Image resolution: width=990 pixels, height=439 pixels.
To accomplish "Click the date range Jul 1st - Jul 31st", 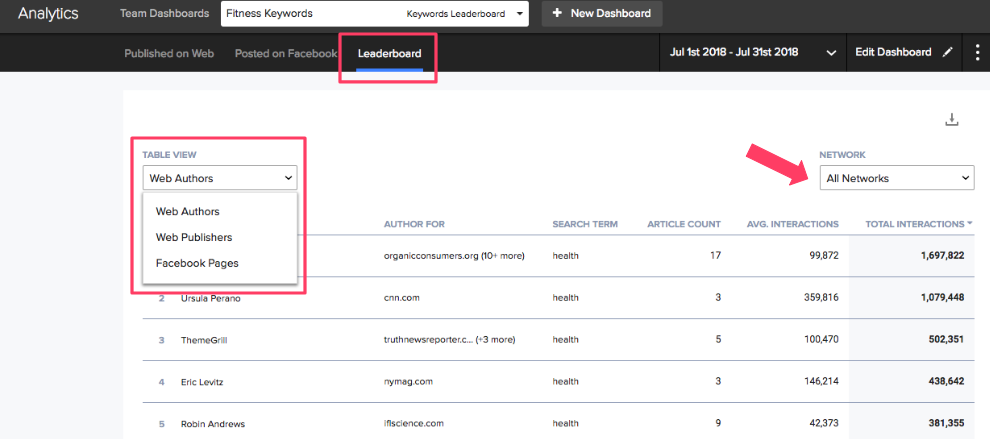I will tap(734, 52).
